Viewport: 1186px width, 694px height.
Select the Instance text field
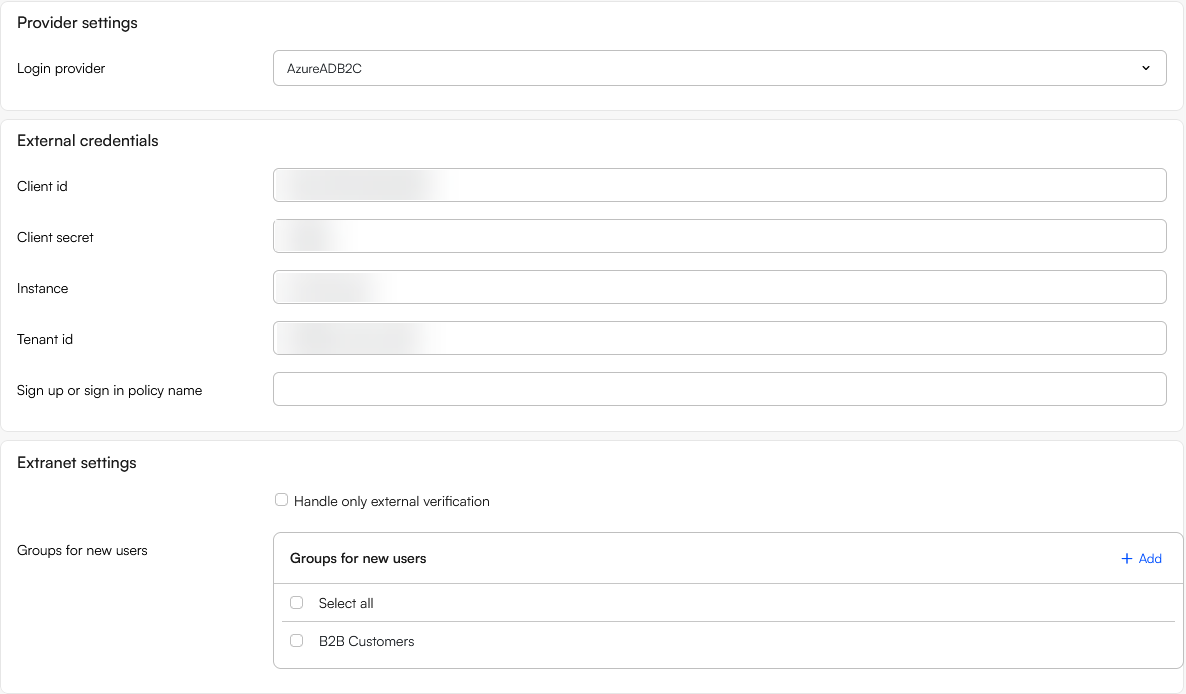(x=720, y=287)
